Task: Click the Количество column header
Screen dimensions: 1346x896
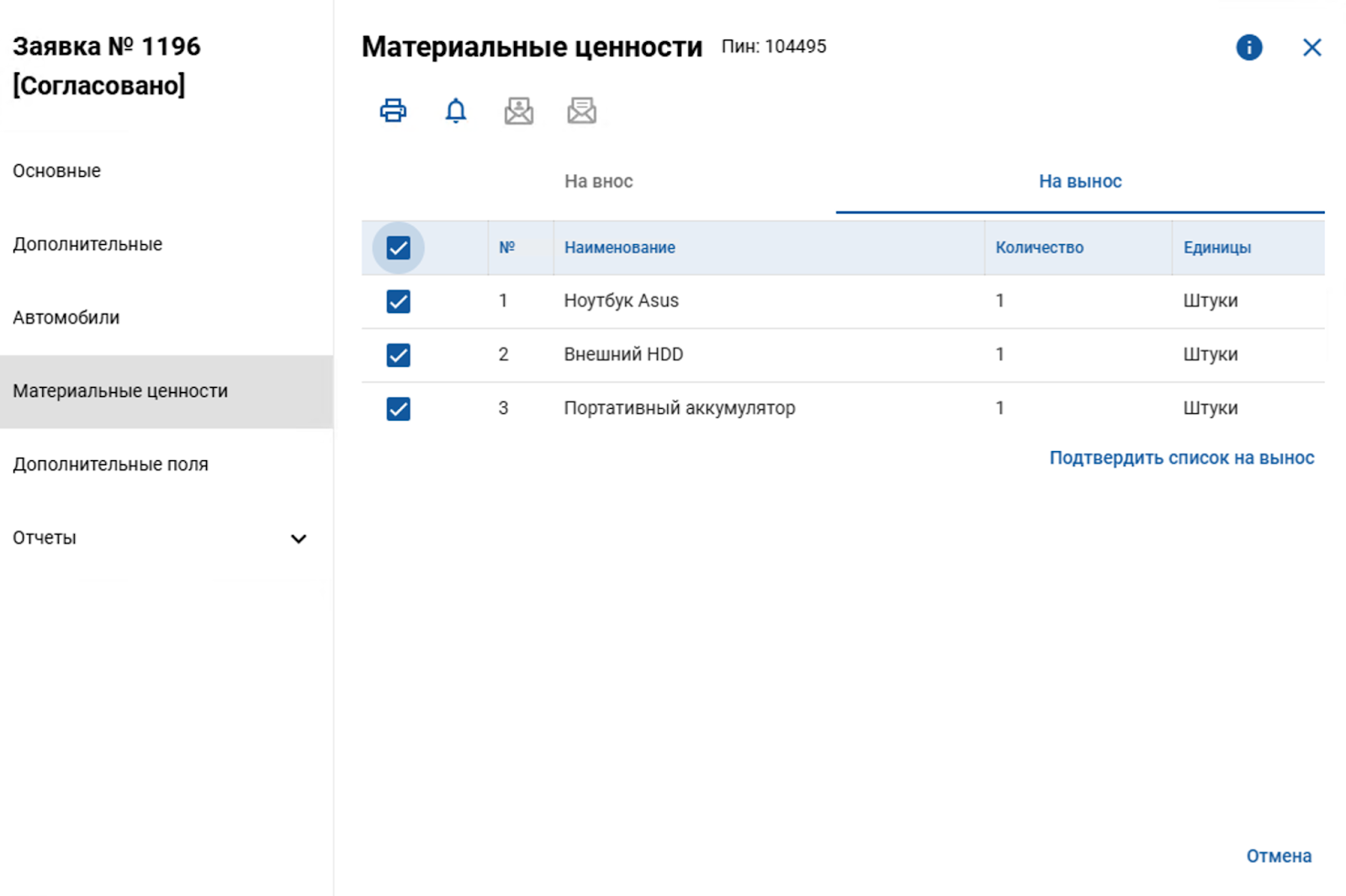Action: point(1040,247)
